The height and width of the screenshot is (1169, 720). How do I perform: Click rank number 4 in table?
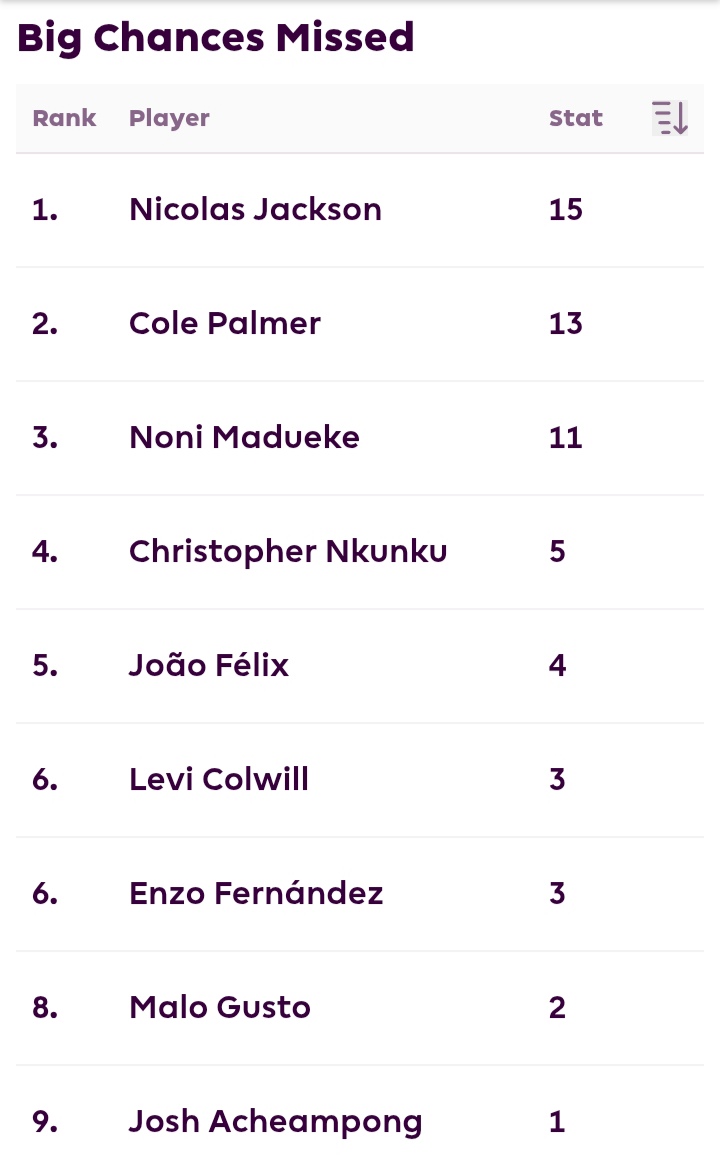click(45, 552)
